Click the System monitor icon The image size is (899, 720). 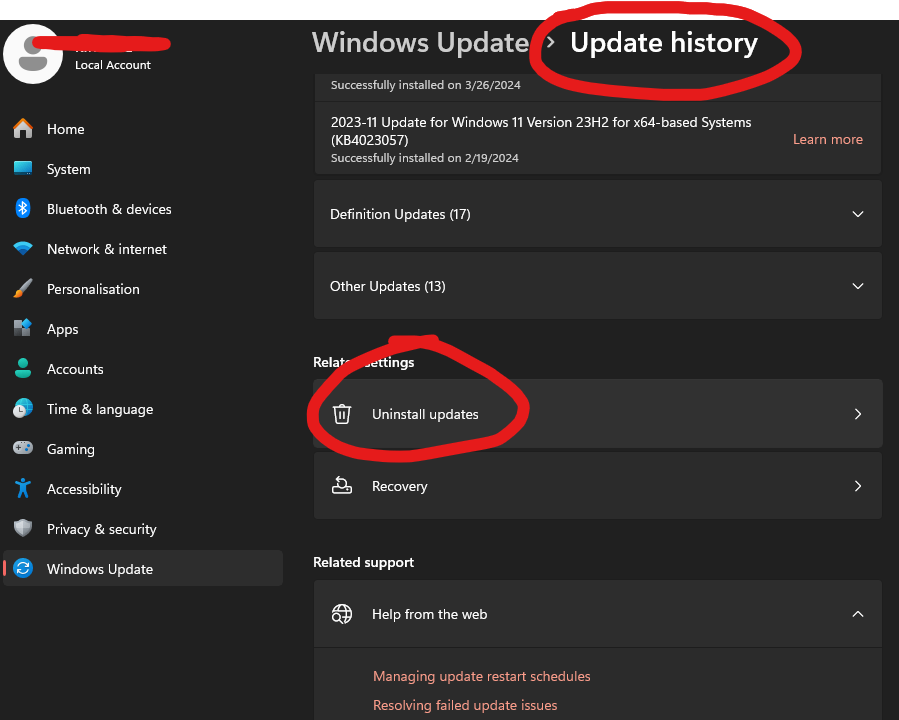point(23,169)
